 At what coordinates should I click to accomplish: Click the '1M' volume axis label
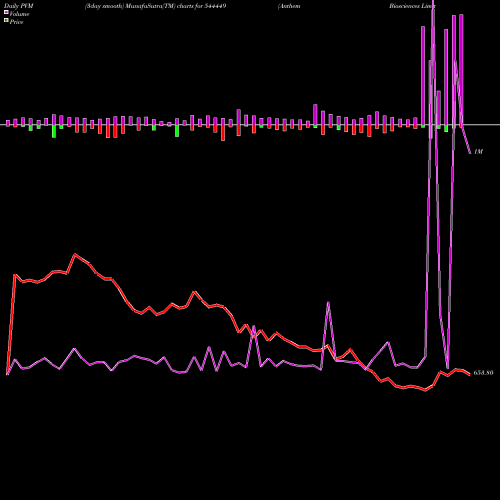pos(478,152)
